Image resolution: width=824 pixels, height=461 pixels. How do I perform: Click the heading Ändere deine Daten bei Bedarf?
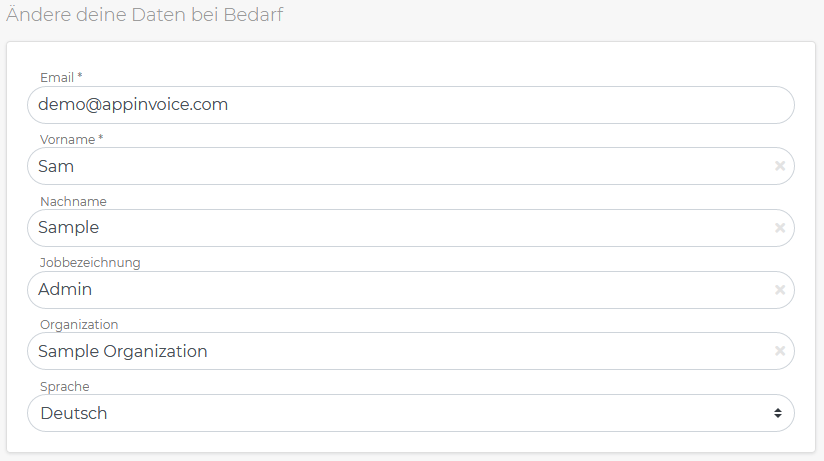(x=145, y=15)
